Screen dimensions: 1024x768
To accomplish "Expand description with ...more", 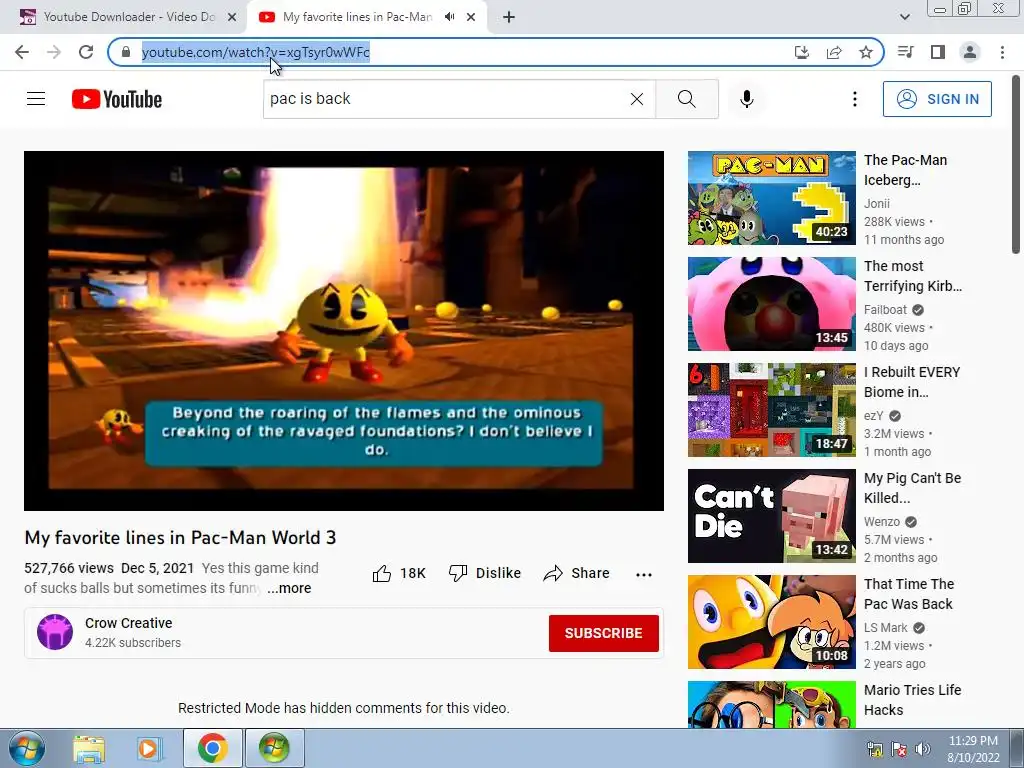I will (289, 588).
